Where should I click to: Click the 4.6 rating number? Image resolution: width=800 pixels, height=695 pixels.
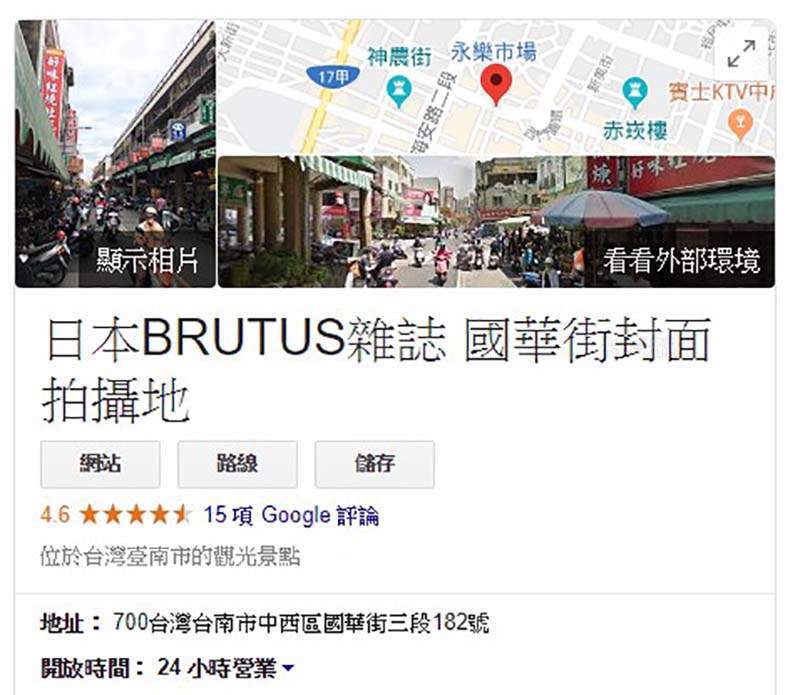click(x=55, y=514)
